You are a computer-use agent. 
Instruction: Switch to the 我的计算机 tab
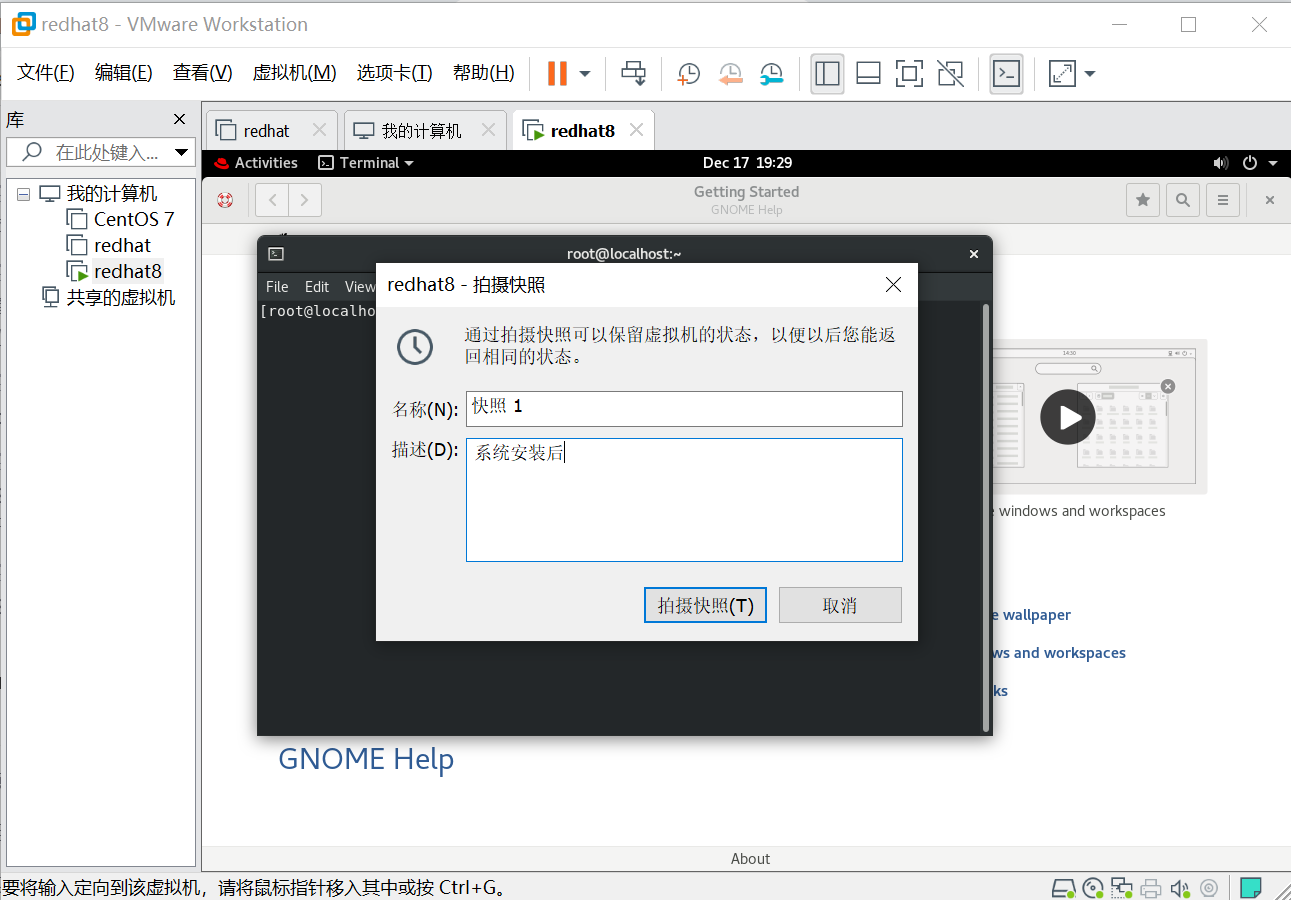[x=421, y=131]
